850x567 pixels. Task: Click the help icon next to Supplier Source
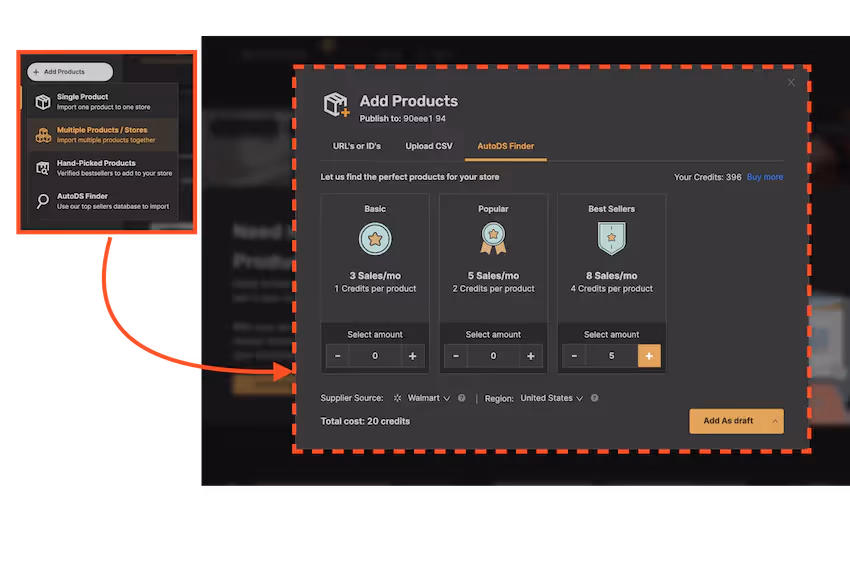pos(461,398)
